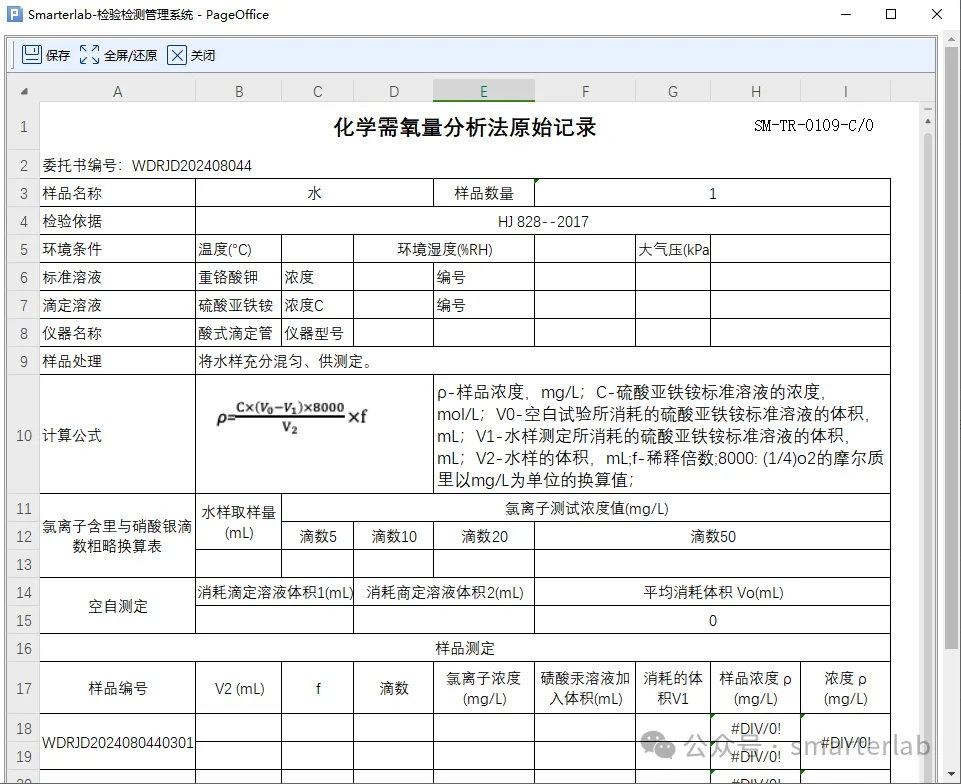Image resolution: width=961 pixels, height=784 pixels.
Task: Click the scroll up arrow of the sheet
Action: pos(928,122)
